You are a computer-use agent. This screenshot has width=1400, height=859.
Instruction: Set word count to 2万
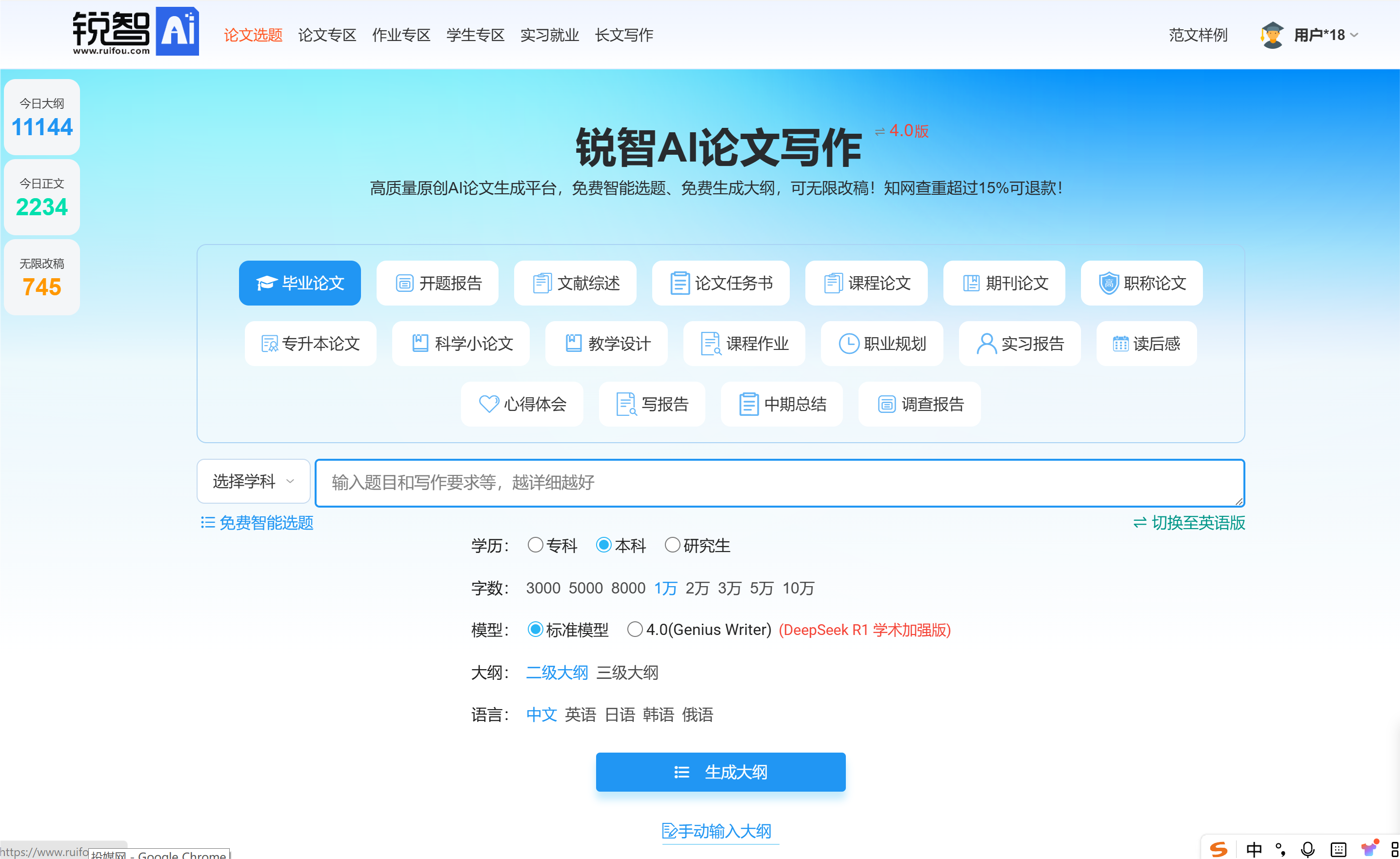(x=697, y=588)
